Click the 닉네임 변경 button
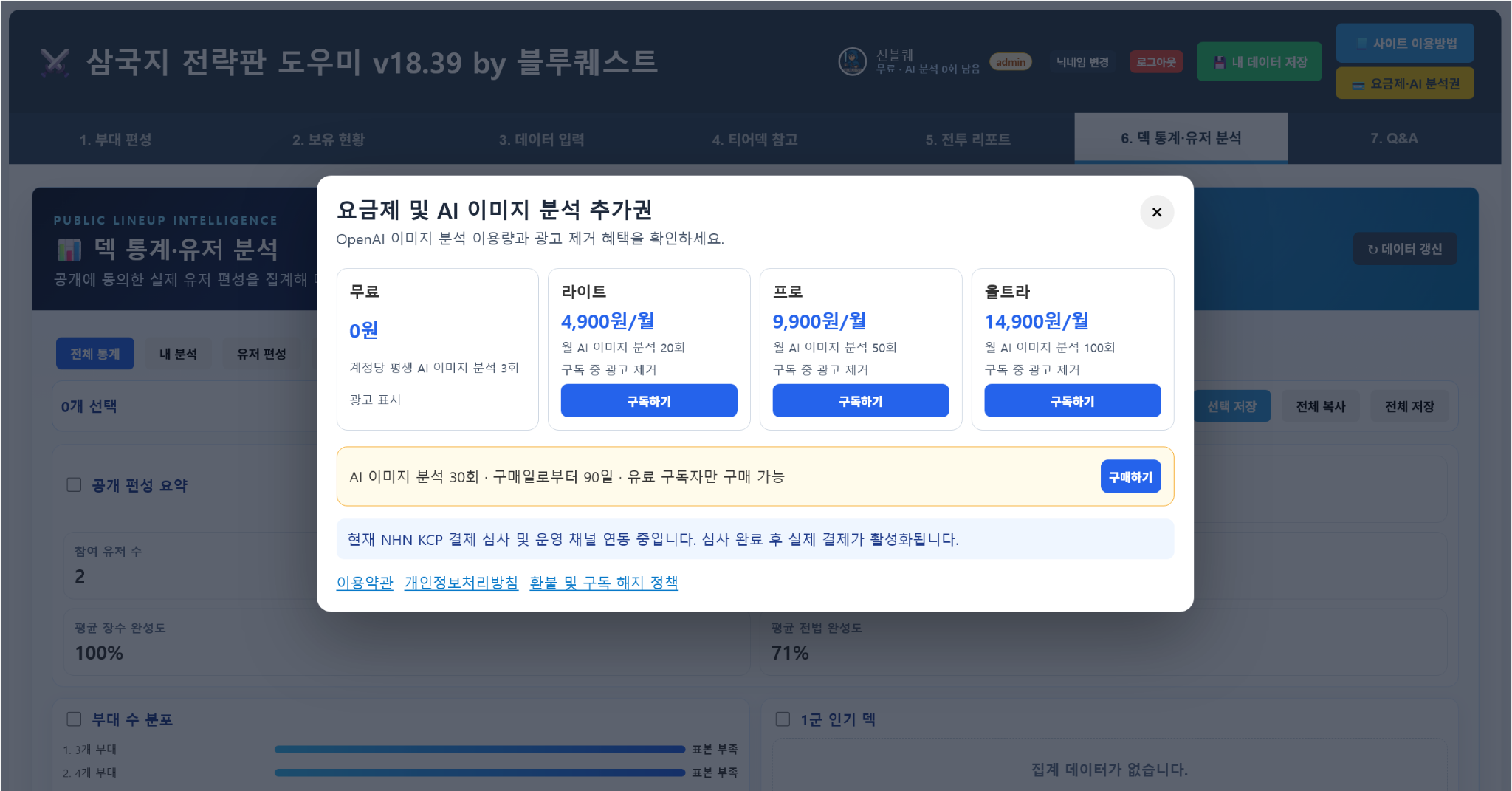Image resolution: width=1512 pixels, height=791 pixels. tap(1082, 62)
